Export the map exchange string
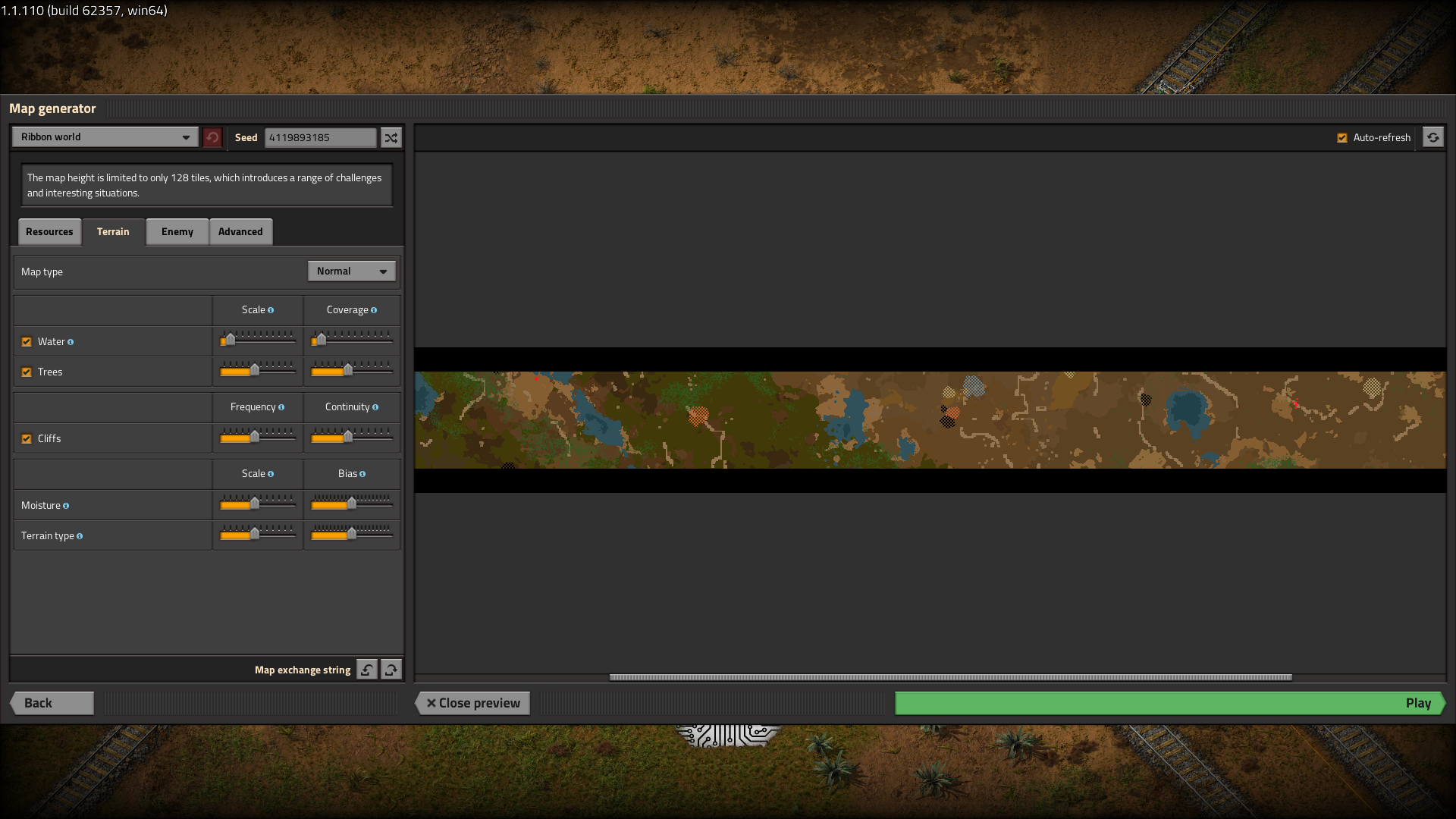 391,670
